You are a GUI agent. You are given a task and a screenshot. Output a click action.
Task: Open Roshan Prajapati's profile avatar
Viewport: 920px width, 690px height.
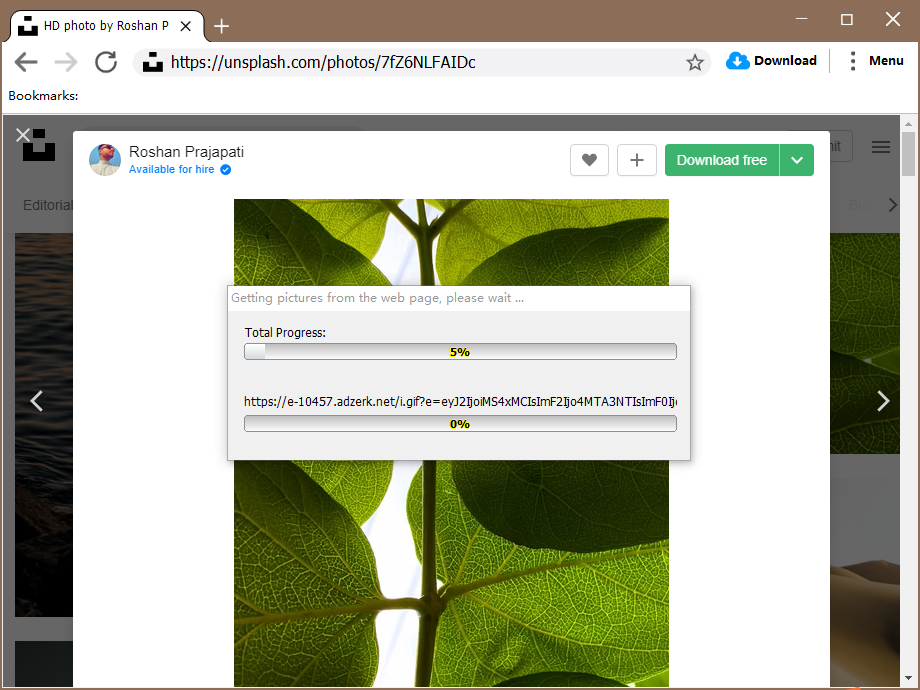[105, 160]
